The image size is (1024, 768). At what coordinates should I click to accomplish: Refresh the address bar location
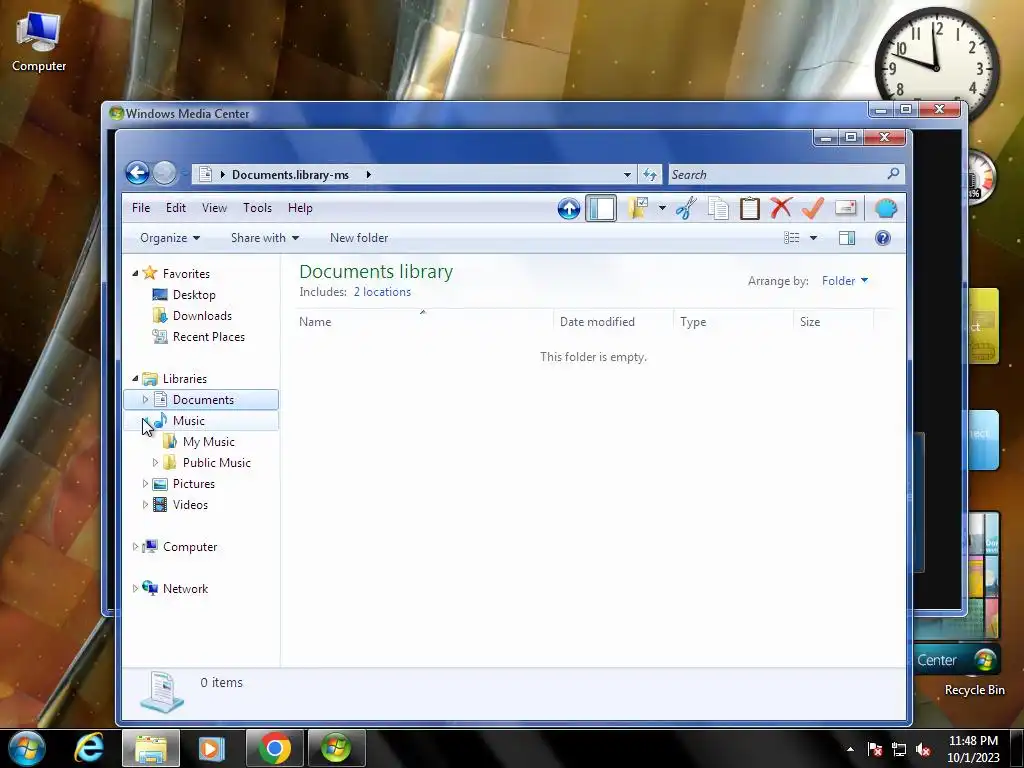coord(650,174)
